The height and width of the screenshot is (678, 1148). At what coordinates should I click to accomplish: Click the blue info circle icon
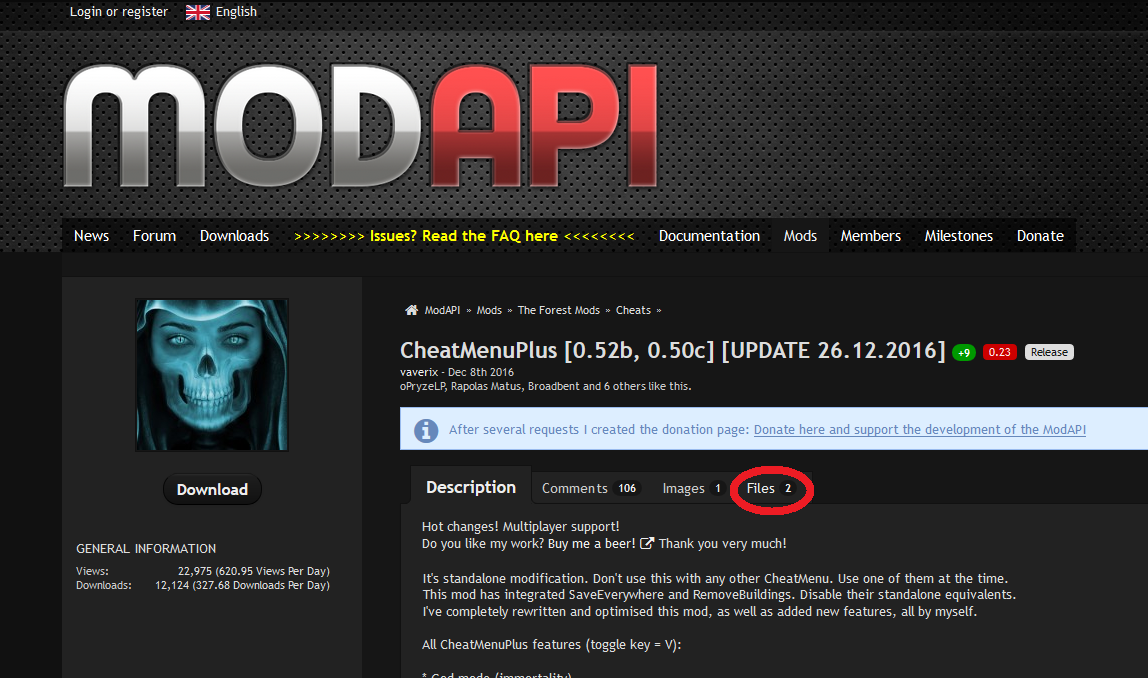click(x=426, y=431)
